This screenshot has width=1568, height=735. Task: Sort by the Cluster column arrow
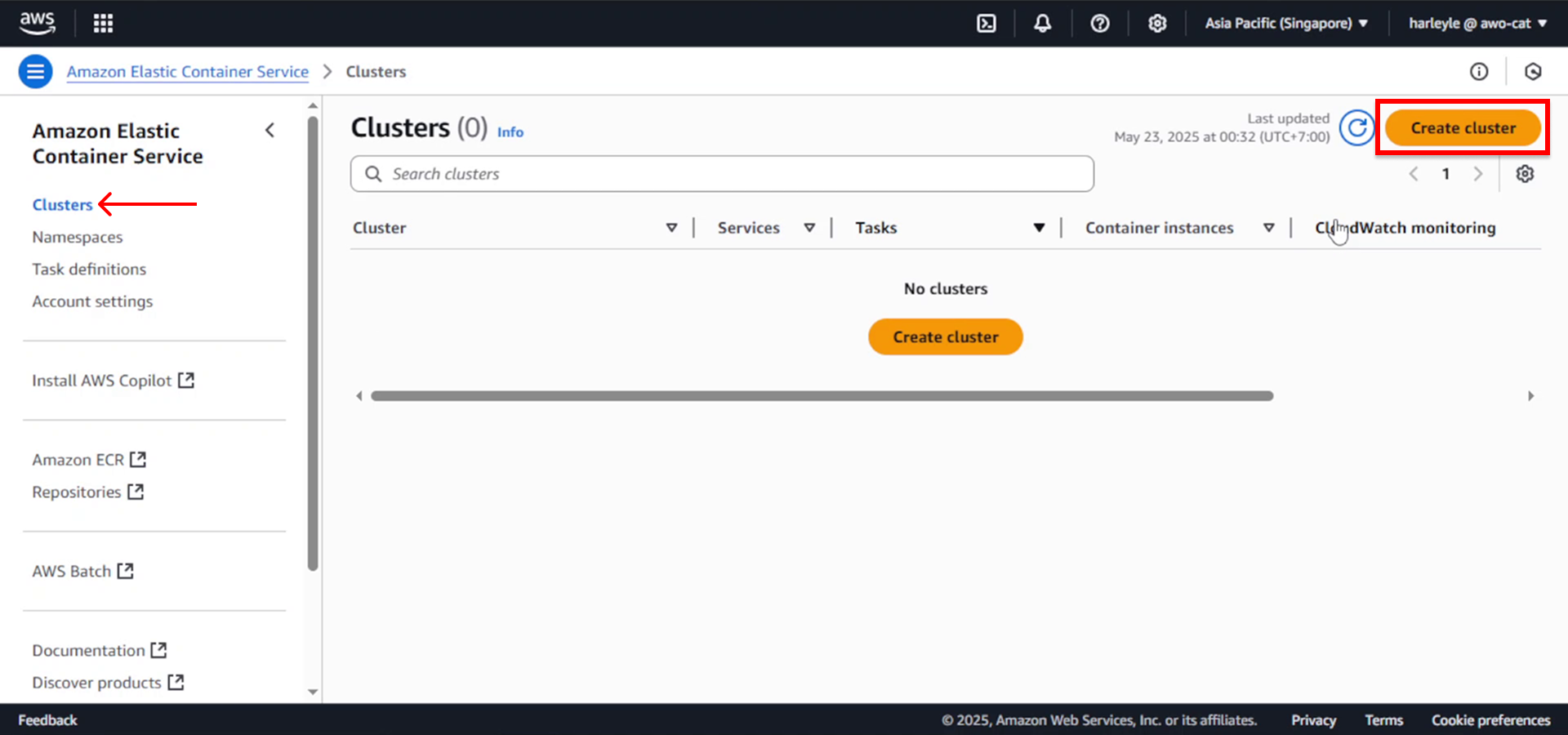pyautogui.click(x=671, y=228)
